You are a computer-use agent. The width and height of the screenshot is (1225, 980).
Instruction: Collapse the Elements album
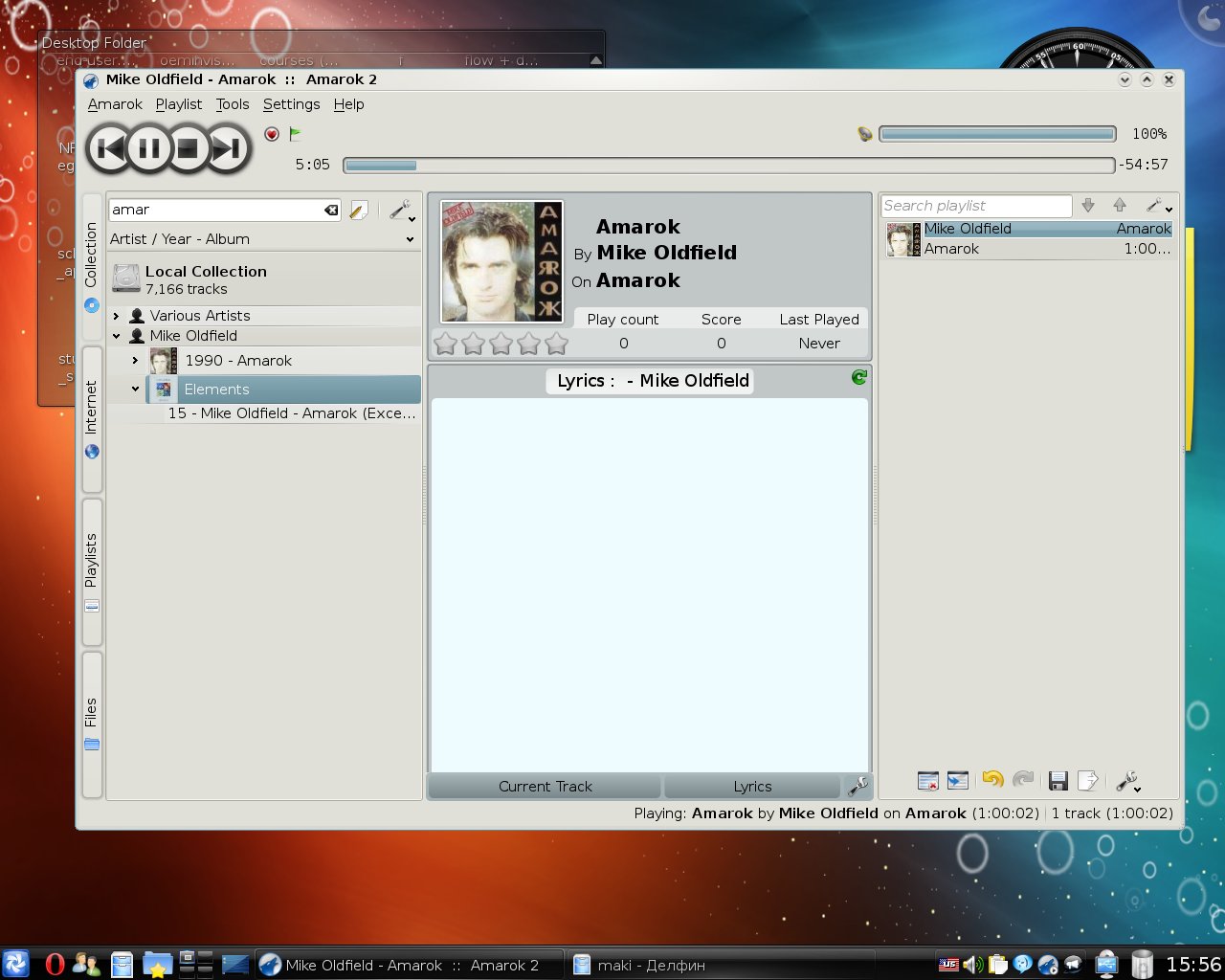pyautogui.click(x=135, y=390)
